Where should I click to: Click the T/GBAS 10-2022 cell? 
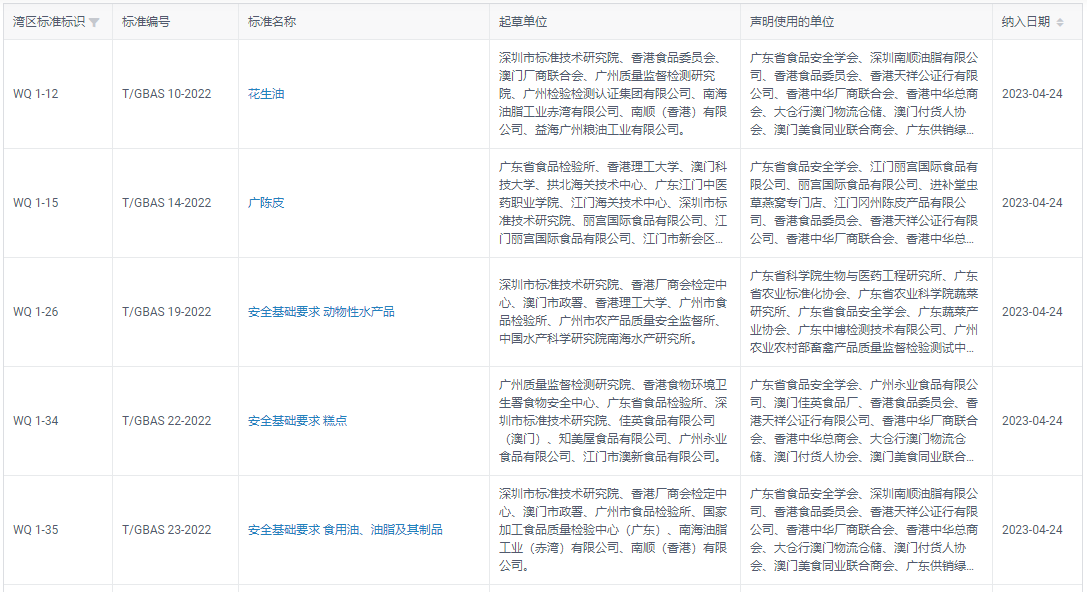(x=166, y=94)
